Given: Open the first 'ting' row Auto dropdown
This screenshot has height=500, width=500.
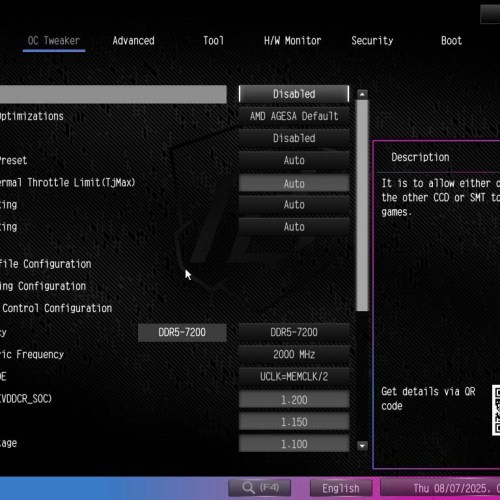Looking at the screenshot, I should coord(294,205).
